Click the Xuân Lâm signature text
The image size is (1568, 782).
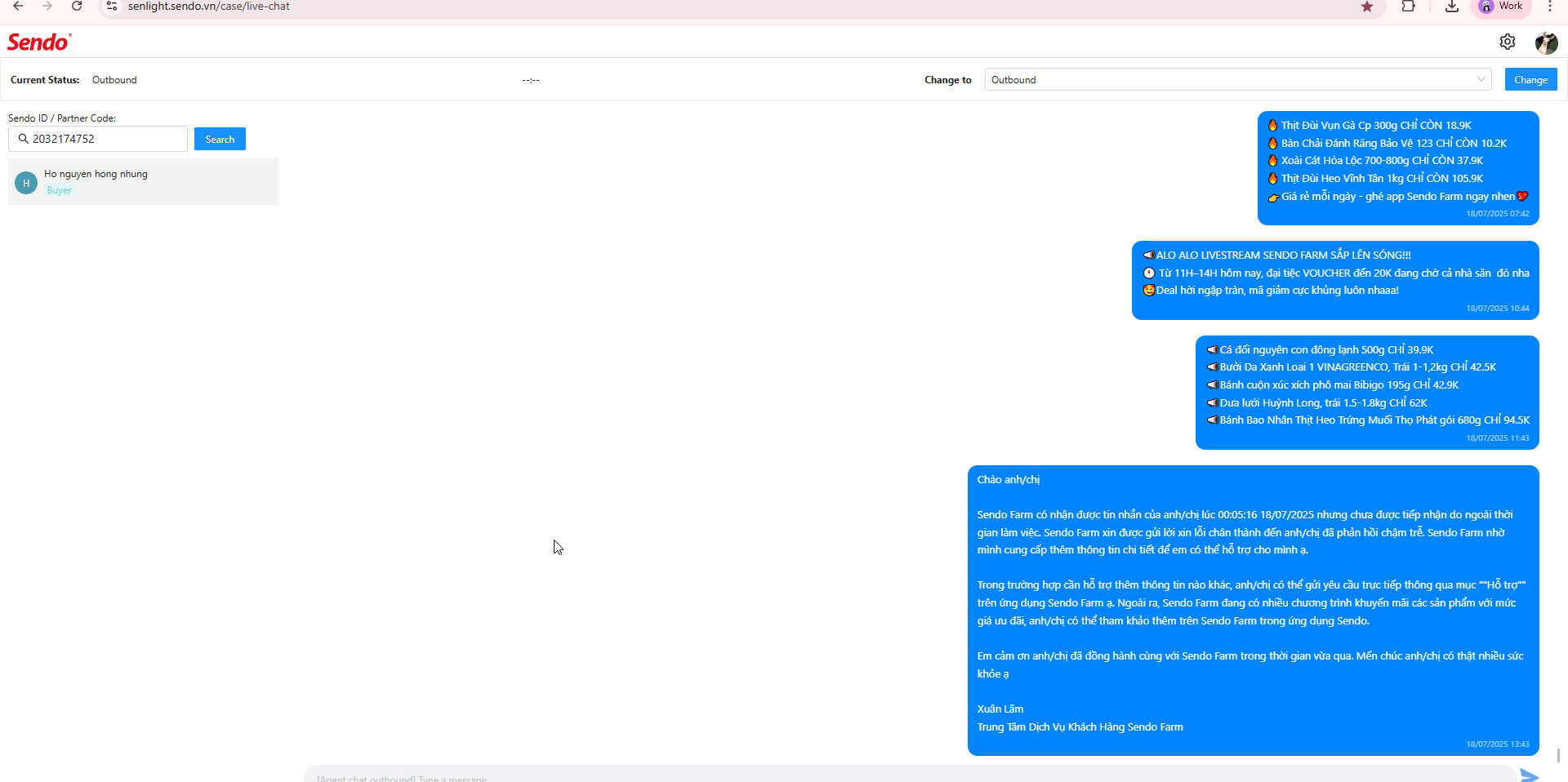point(1000,709)
